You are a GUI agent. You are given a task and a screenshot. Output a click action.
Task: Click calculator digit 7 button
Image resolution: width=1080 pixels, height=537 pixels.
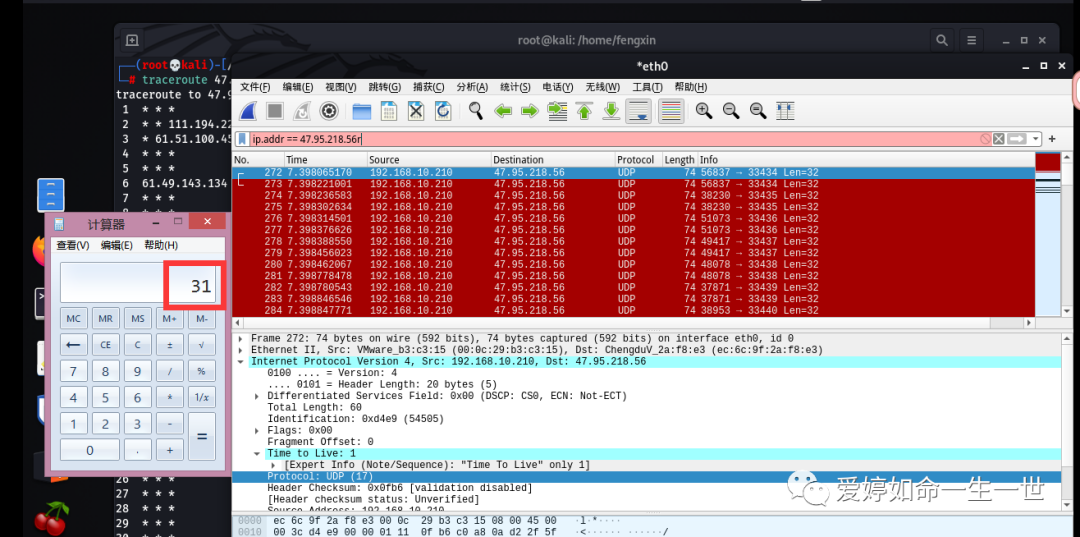click(x=74, y=372)
